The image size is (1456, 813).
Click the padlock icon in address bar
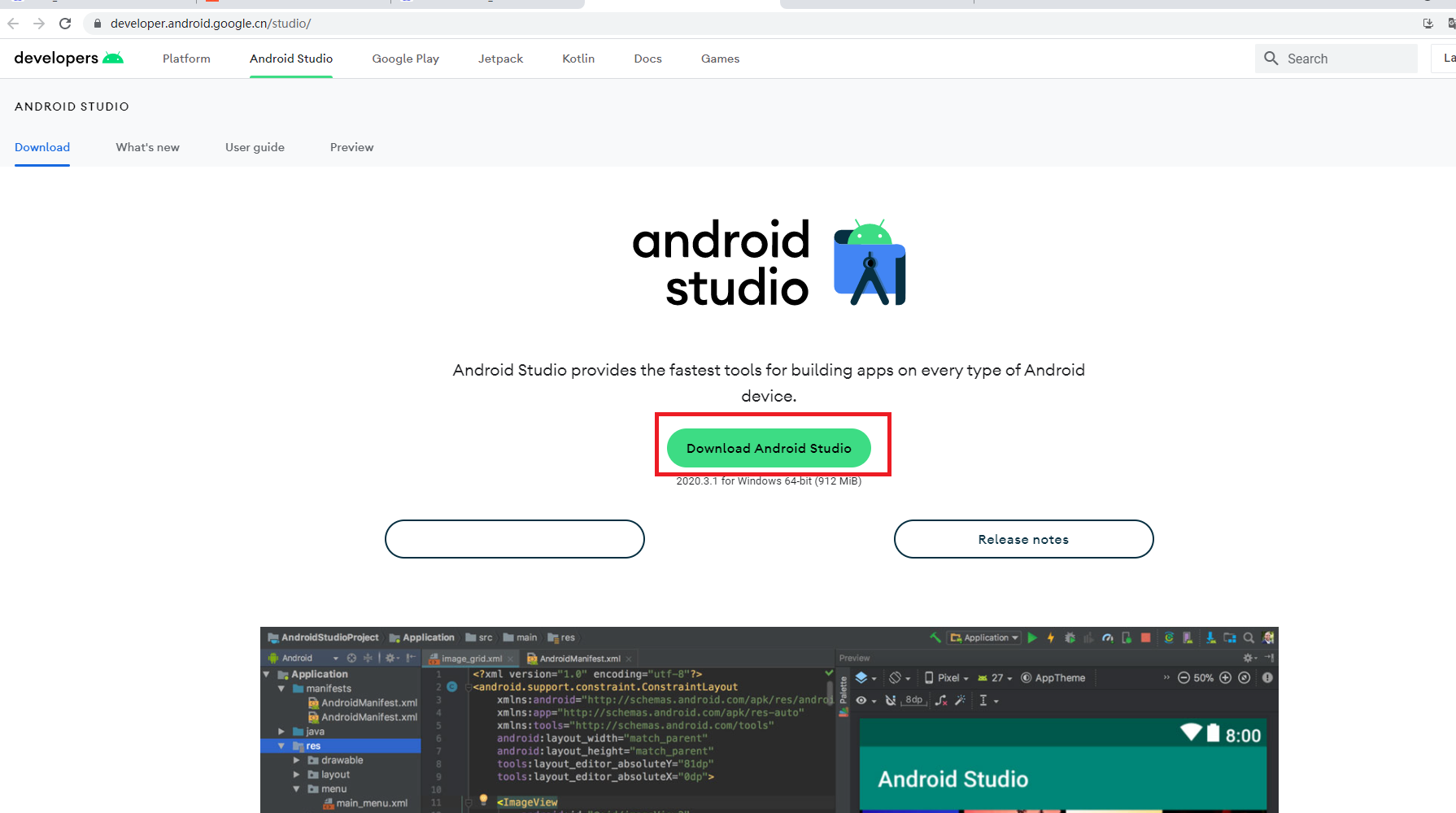tap(98, 24)
